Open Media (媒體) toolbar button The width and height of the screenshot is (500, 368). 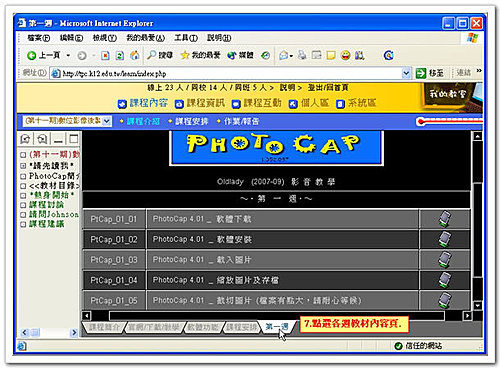(240, 55)
